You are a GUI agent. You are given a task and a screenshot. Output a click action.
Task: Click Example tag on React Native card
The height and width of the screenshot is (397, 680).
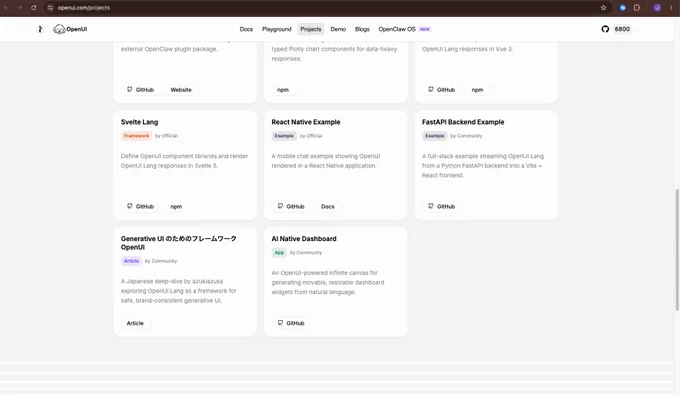pos(284,136)
